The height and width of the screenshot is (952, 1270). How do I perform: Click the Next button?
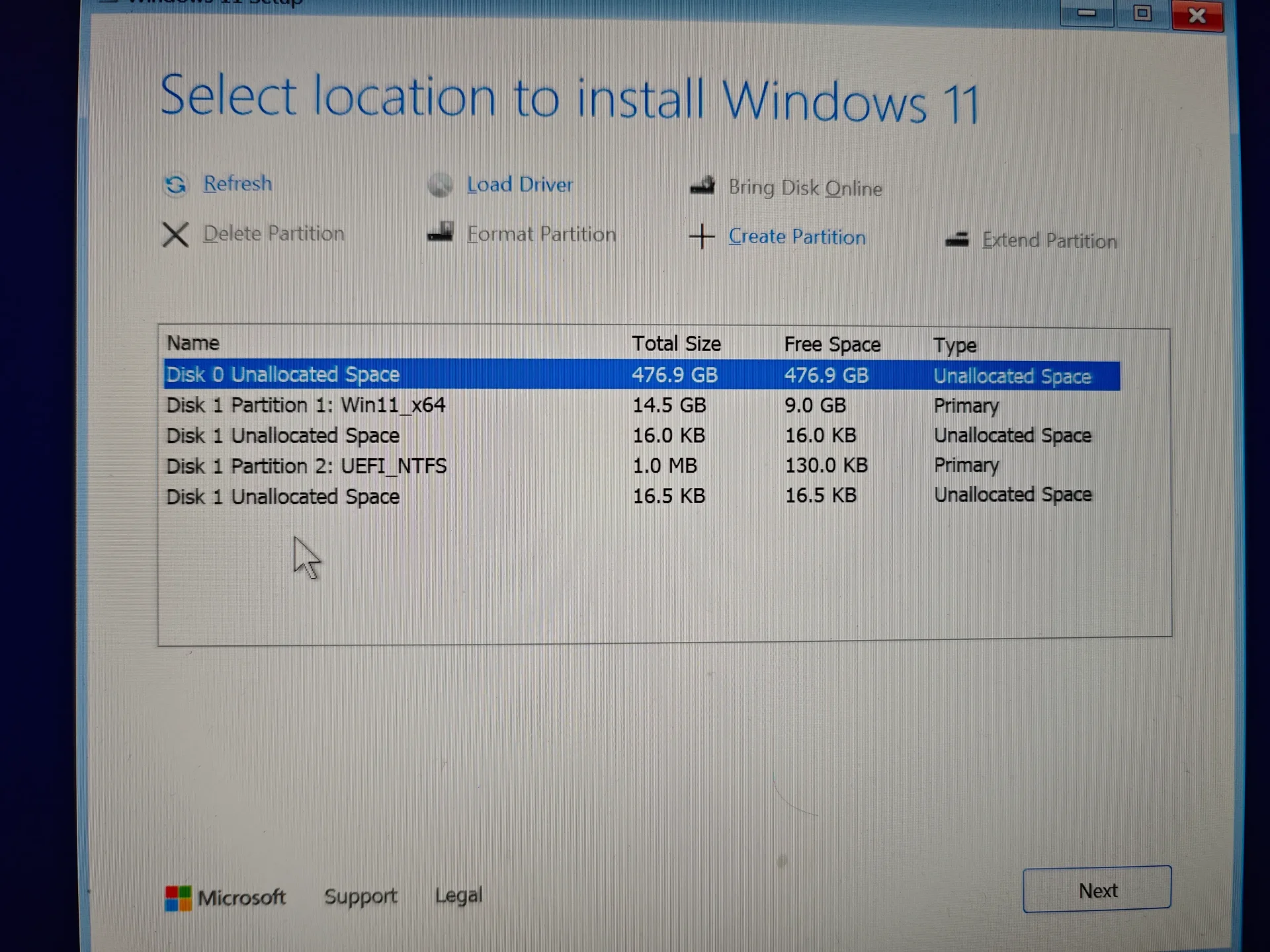point(1097,889)
